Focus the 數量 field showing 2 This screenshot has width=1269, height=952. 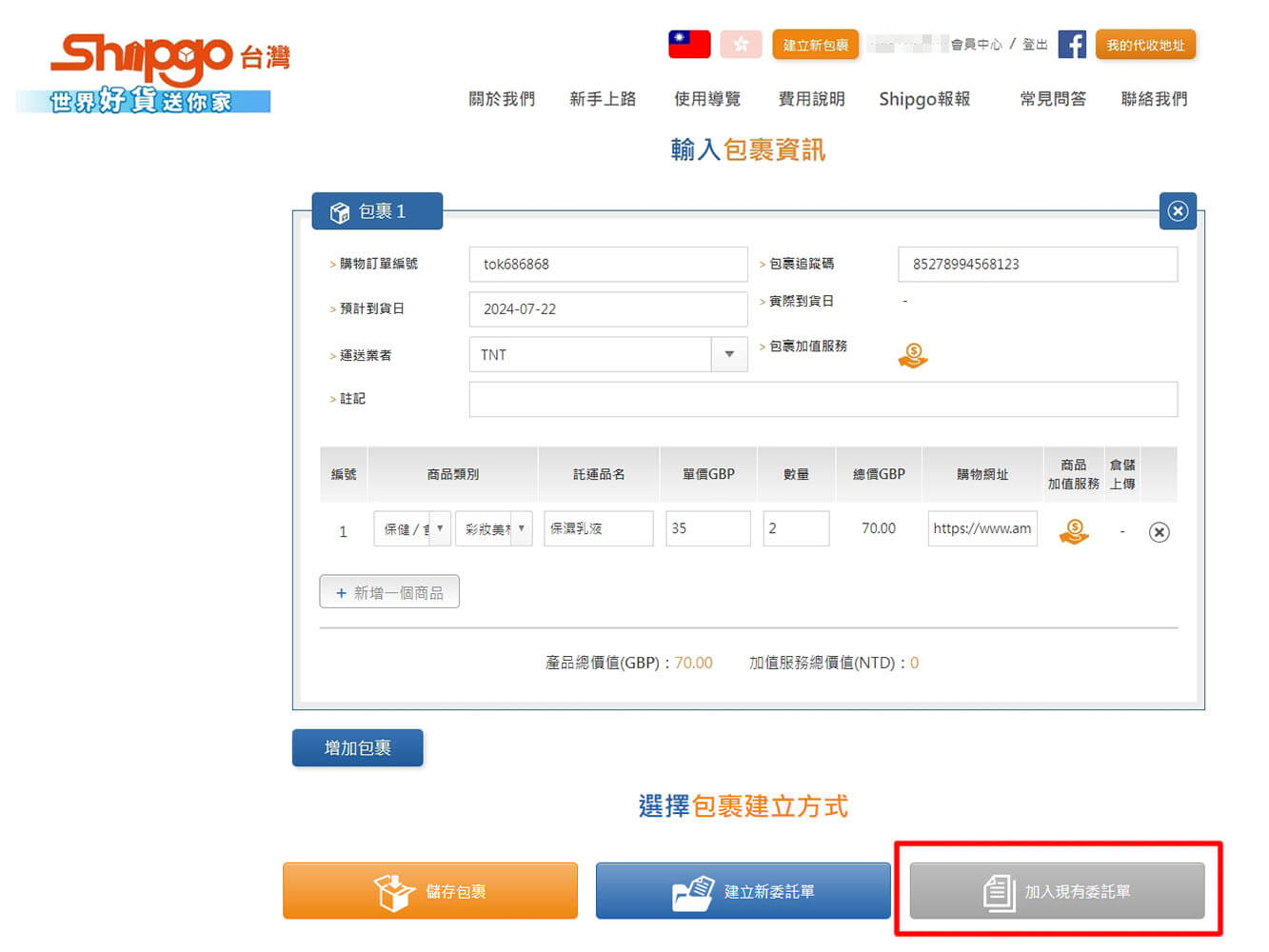point(796,528)
